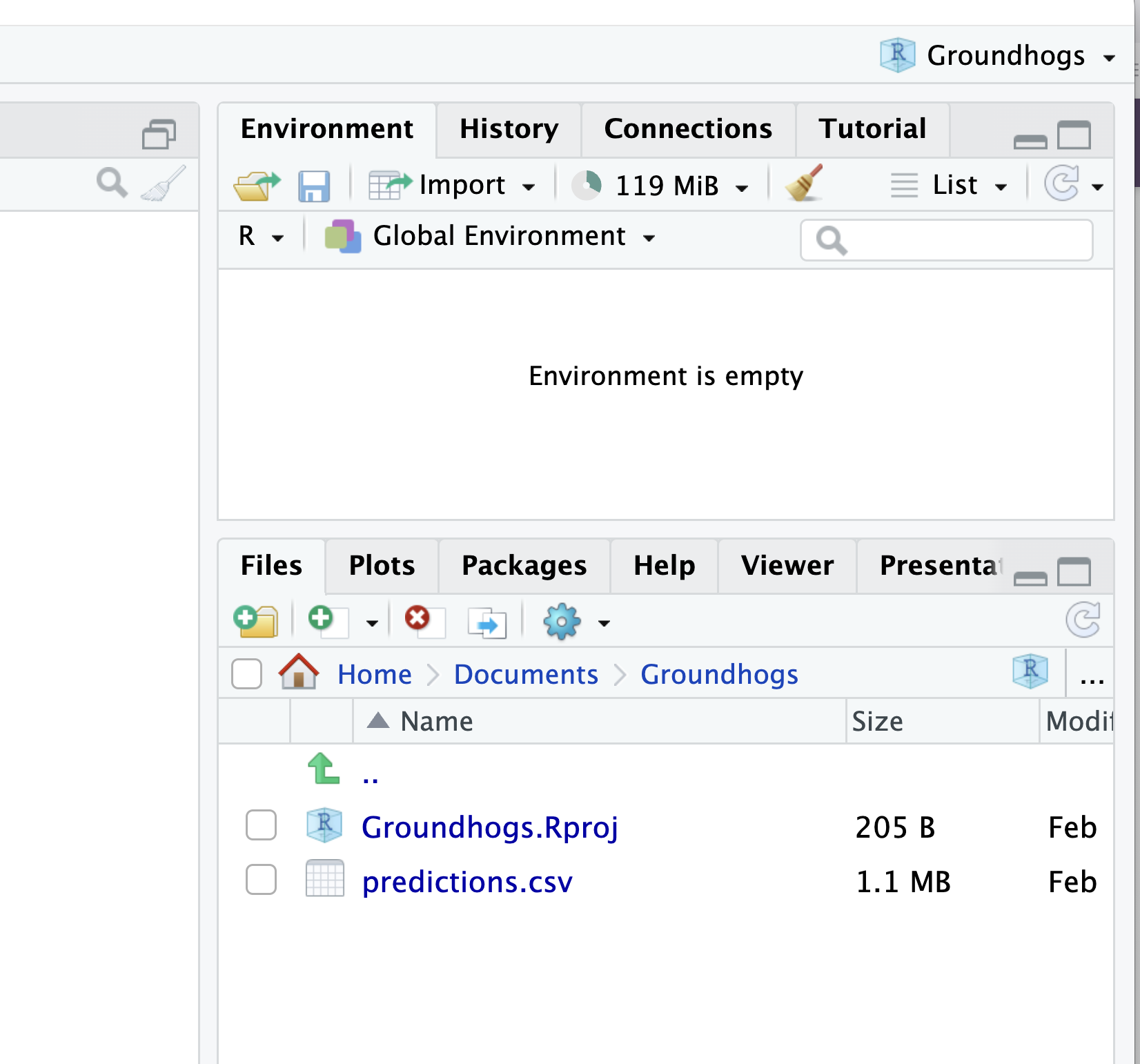Clear all objects with the broom icon
Image resolution: width=1140 pixels, height=1064 pixels.
[804, 184]
